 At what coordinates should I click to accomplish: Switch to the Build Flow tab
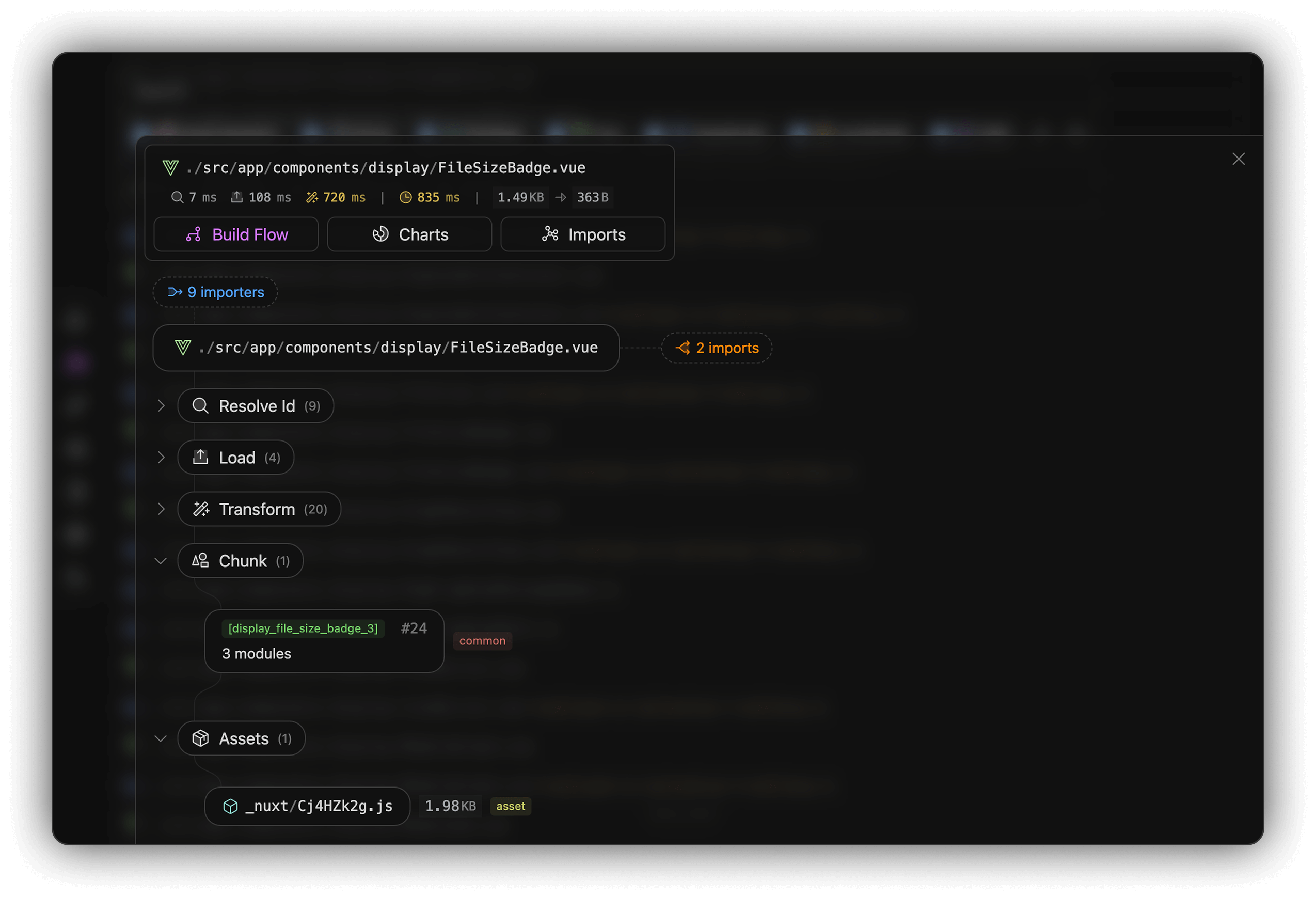click(236, 234)
